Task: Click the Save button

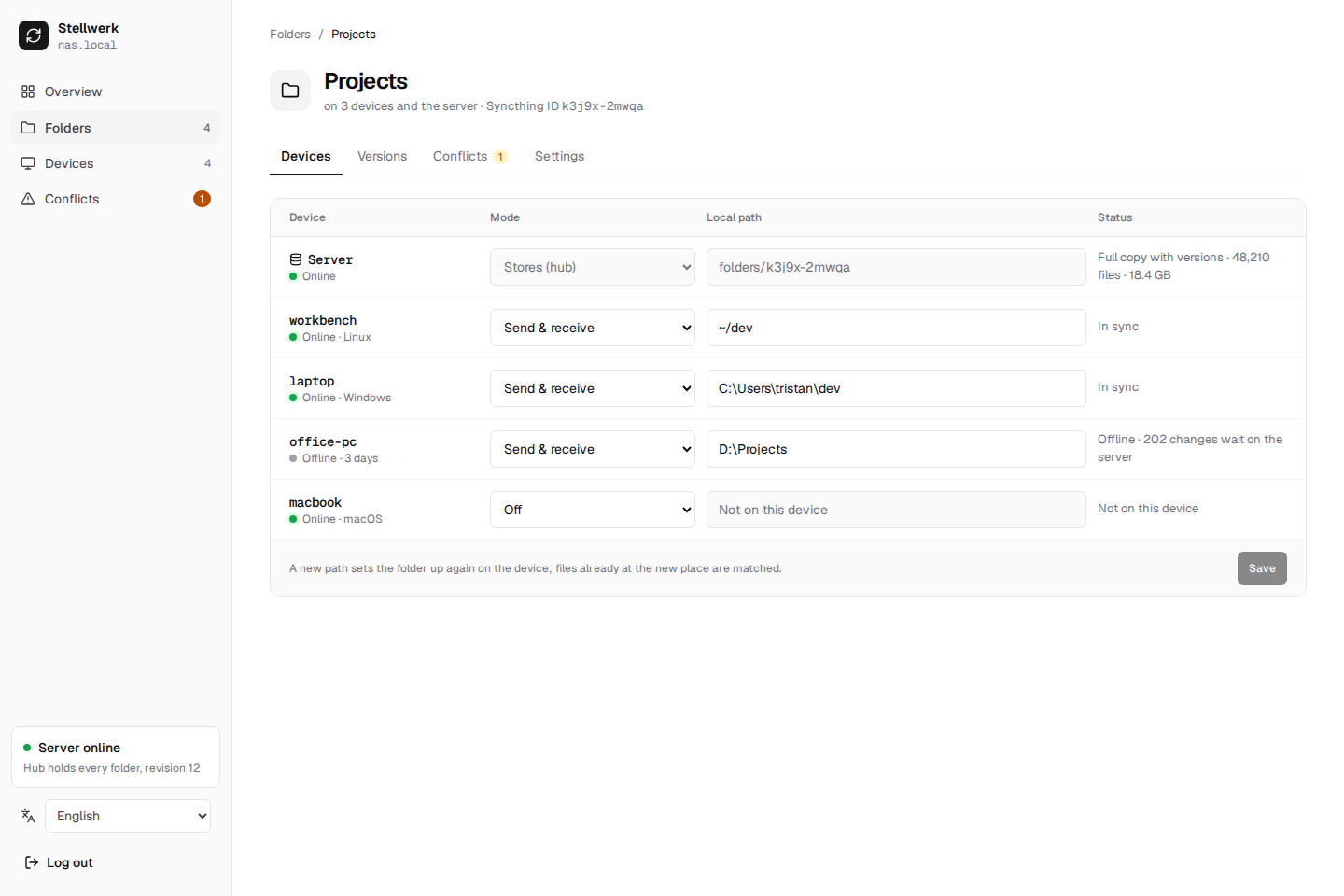Action: click(x=1262, y=568)
